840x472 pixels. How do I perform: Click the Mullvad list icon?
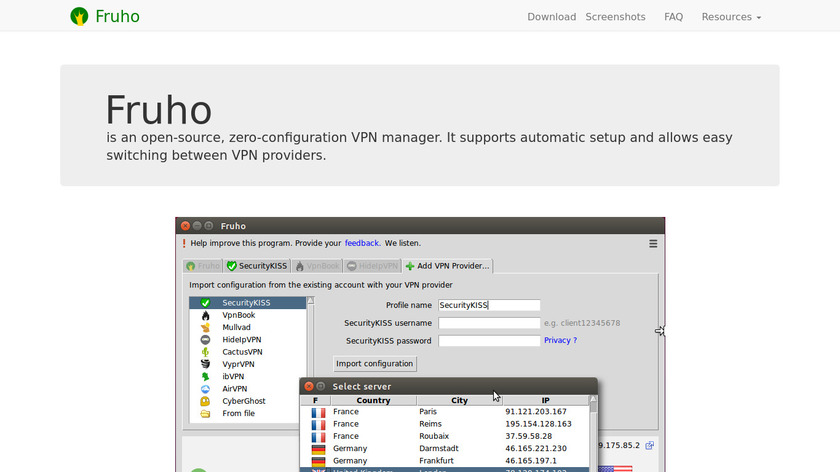click(x=205, y=327)
